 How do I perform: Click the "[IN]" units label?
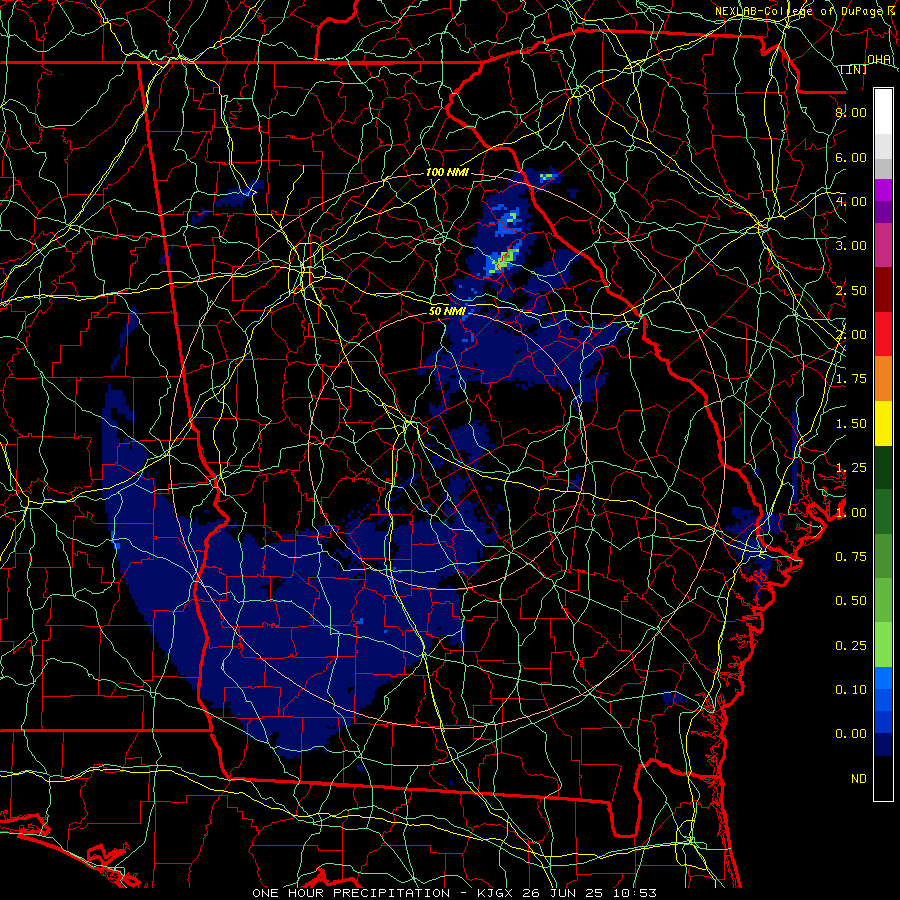tap(854, 69)
